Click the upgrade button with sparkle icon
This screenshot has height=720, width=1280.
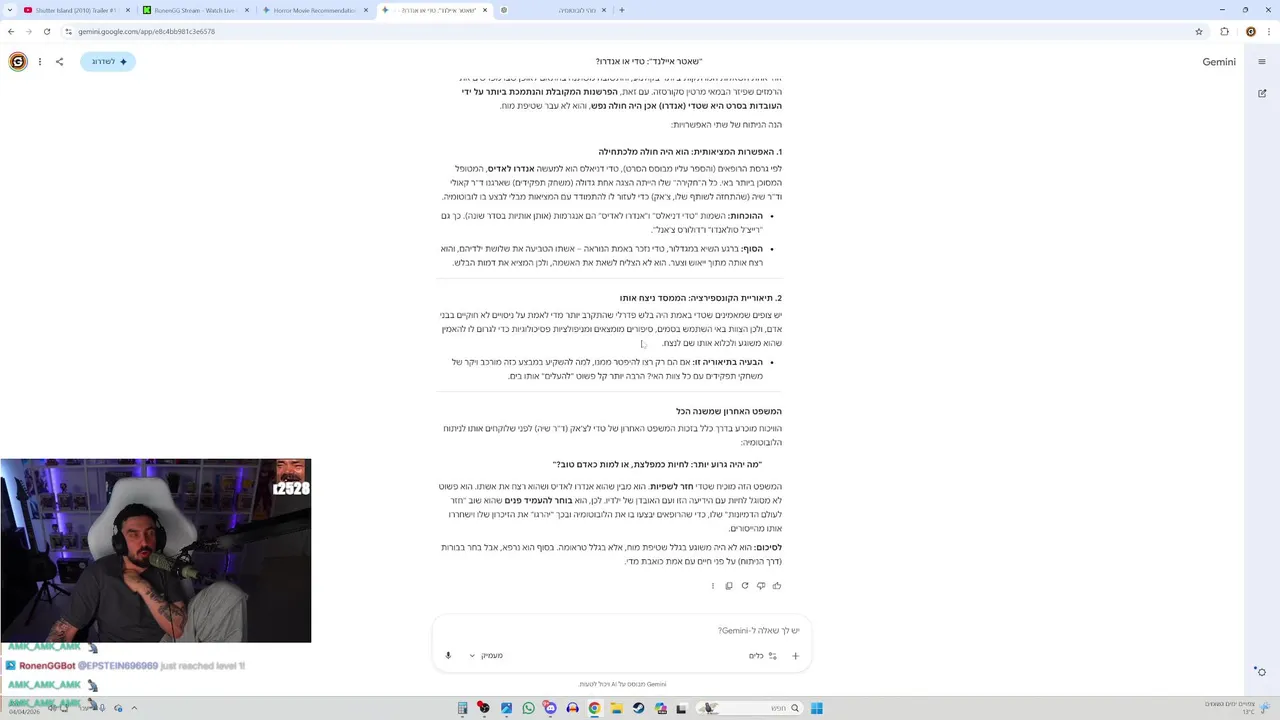click(108, 62)
